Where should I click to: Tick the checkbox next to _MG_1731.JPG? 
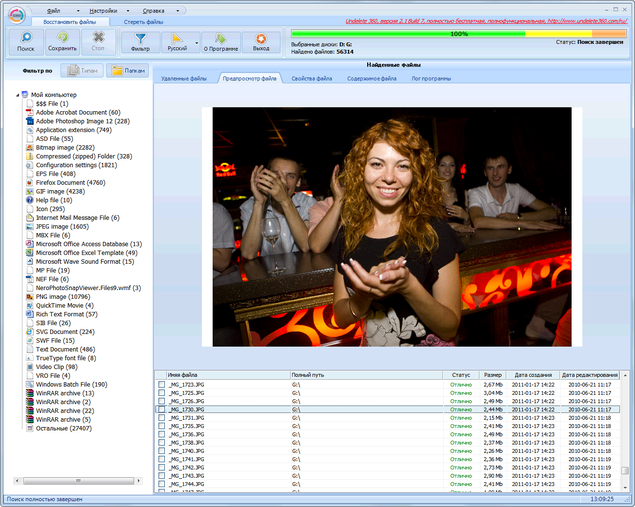click(162, 418)
